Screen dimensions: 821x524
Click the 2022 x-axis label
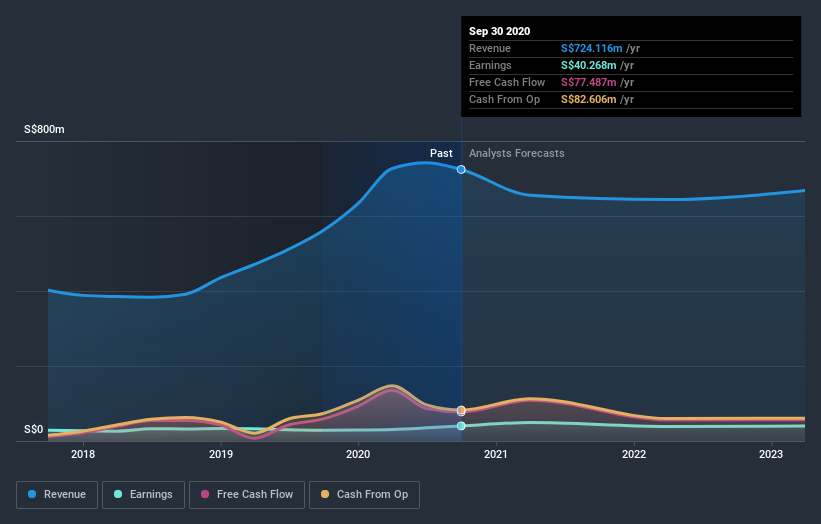(x=634, y=454)
